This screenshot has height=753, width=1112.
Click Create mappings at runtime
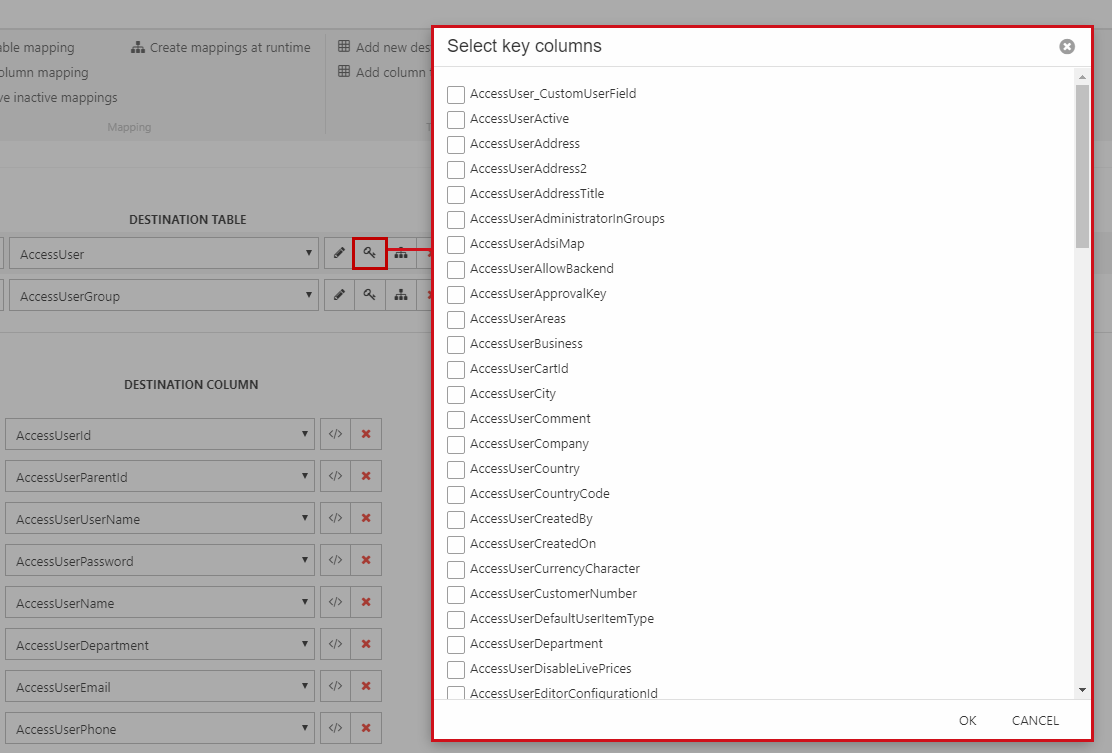(x=221, y=47)
